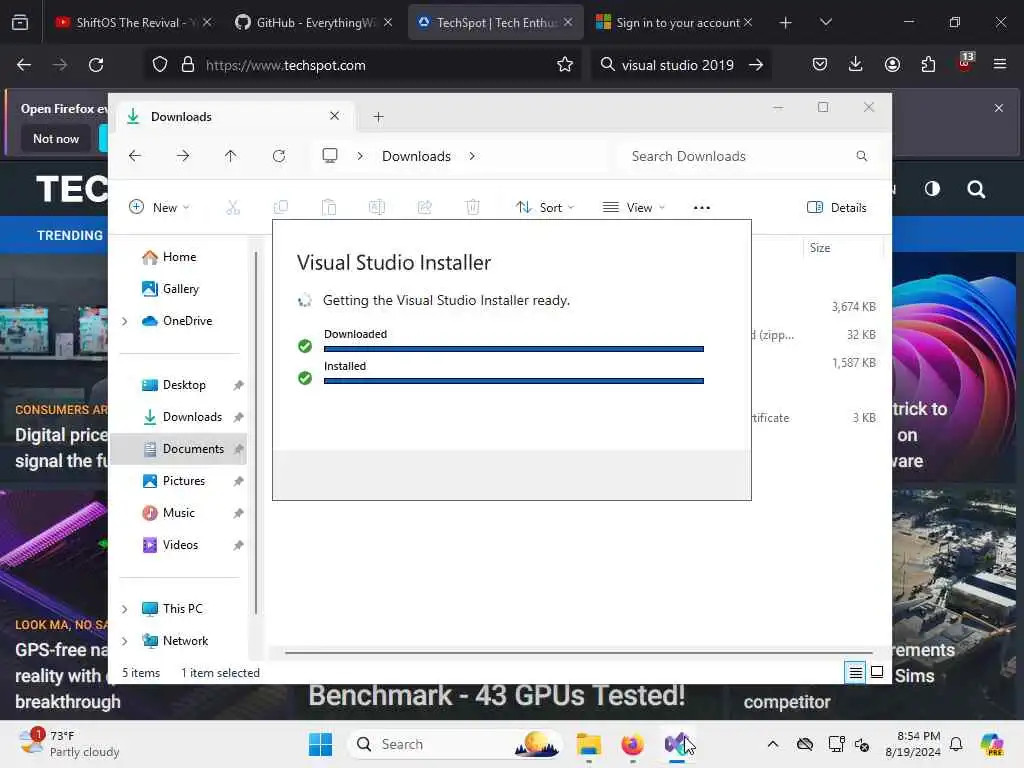1024x768 pixels.
Task: Click the Firefox View icon in tab bar
Action: [x=20, y=23]
